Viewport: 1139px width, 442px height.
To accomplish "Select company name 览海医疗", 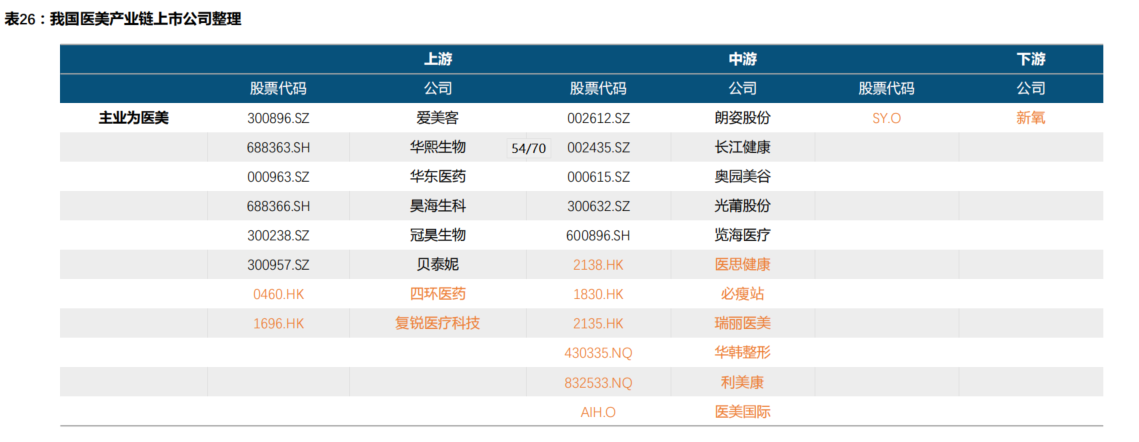I will 743,236.
